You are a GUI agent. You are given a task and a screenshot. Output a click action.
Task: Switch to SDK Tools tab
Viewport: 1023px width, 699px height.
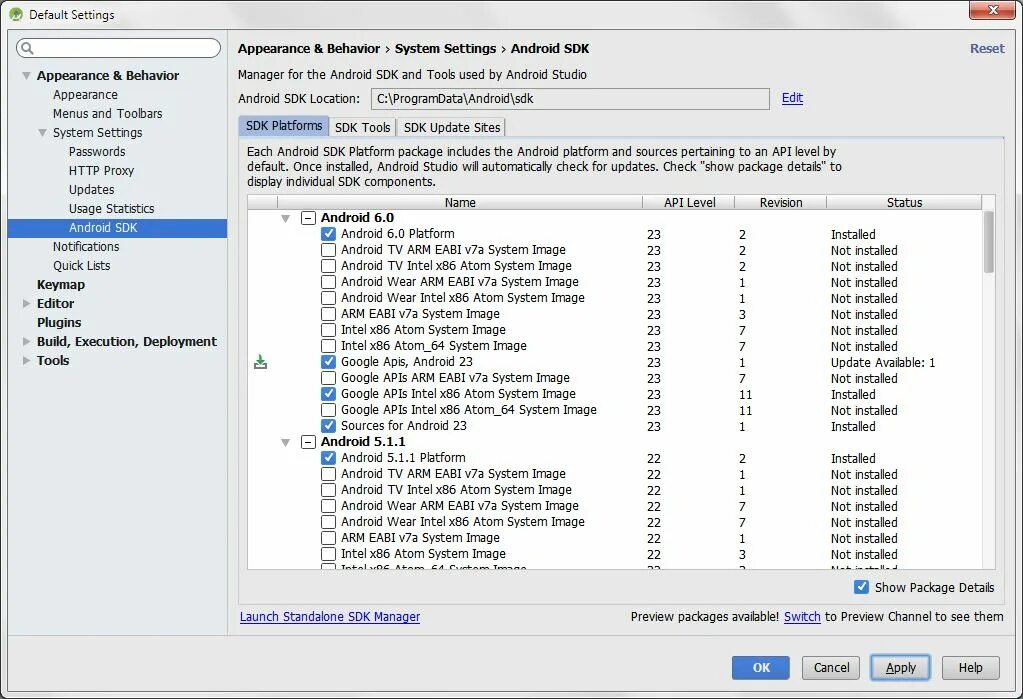(362, 127)
